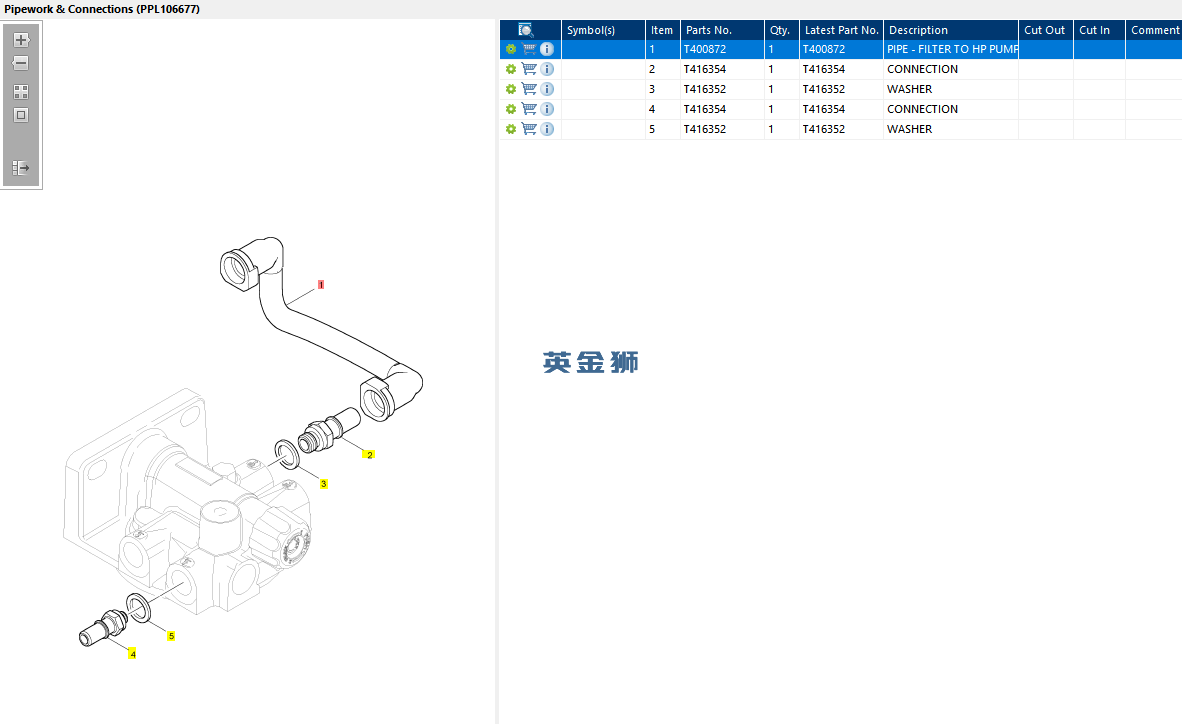The image size is (1182, 724).
Task: Sort by Description column header
Action: tap(951, 30)
